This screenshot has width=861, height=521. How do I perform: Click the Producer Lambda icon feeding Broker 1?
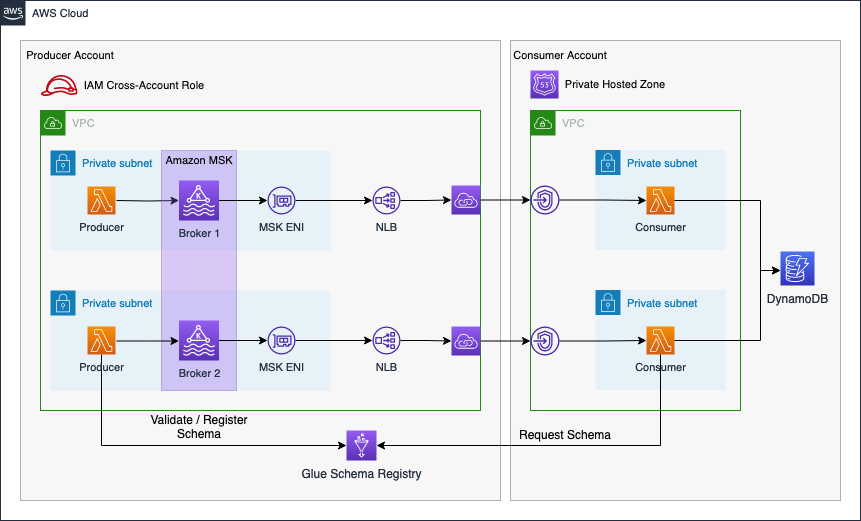coord(102,201)
